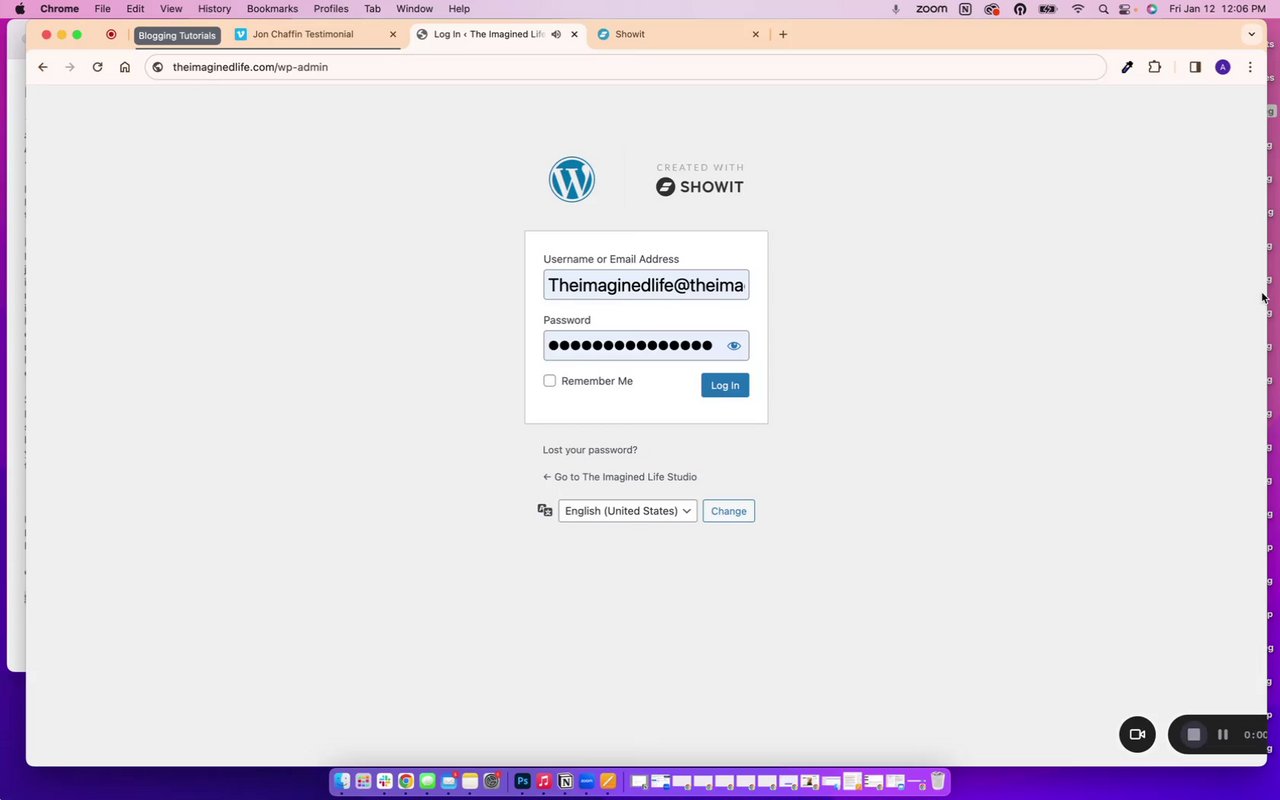Open the Chrome three-dot menu

click(1250, 67)
